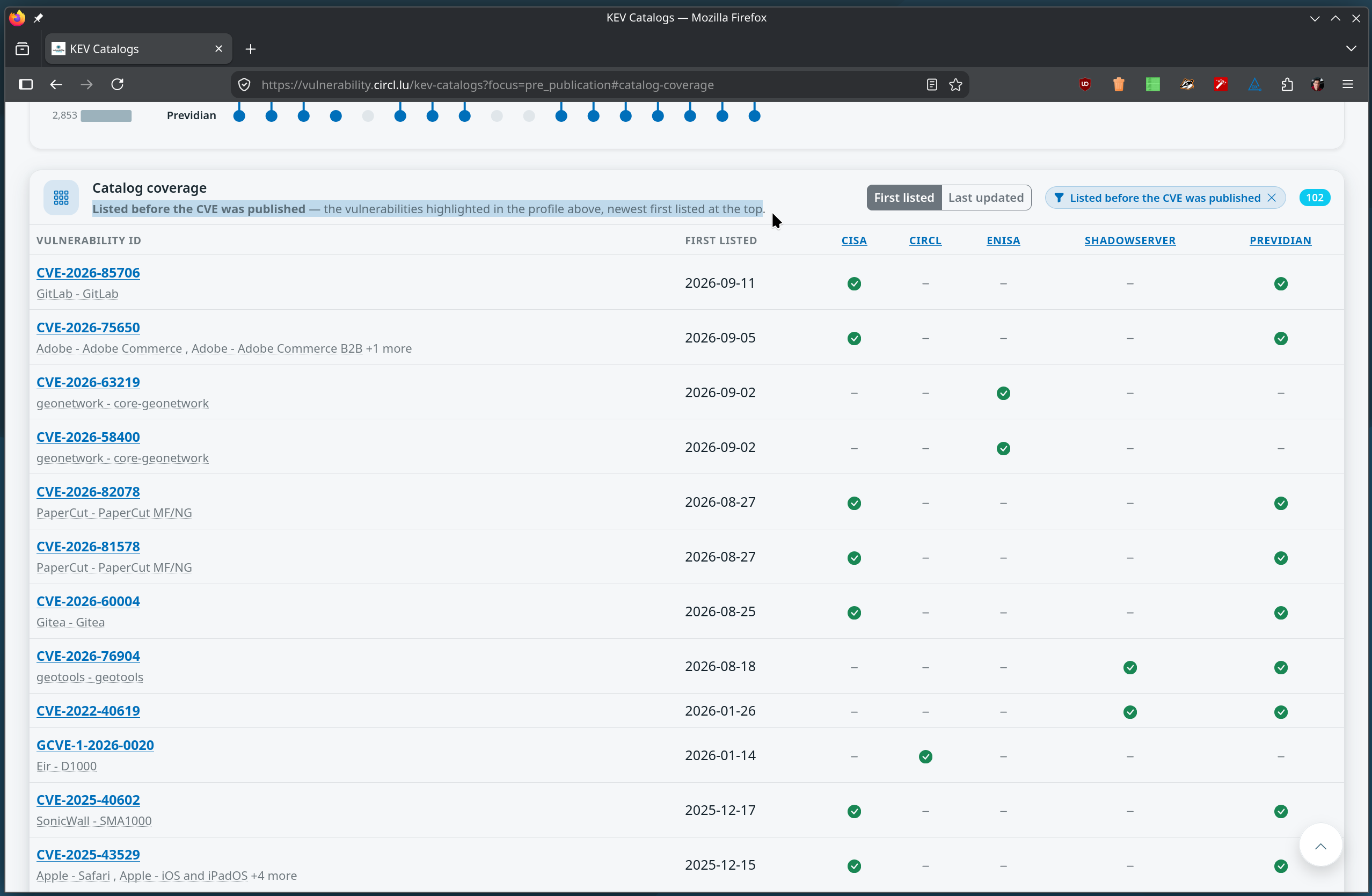Switch sorting to Last updated

pos(987,198)
